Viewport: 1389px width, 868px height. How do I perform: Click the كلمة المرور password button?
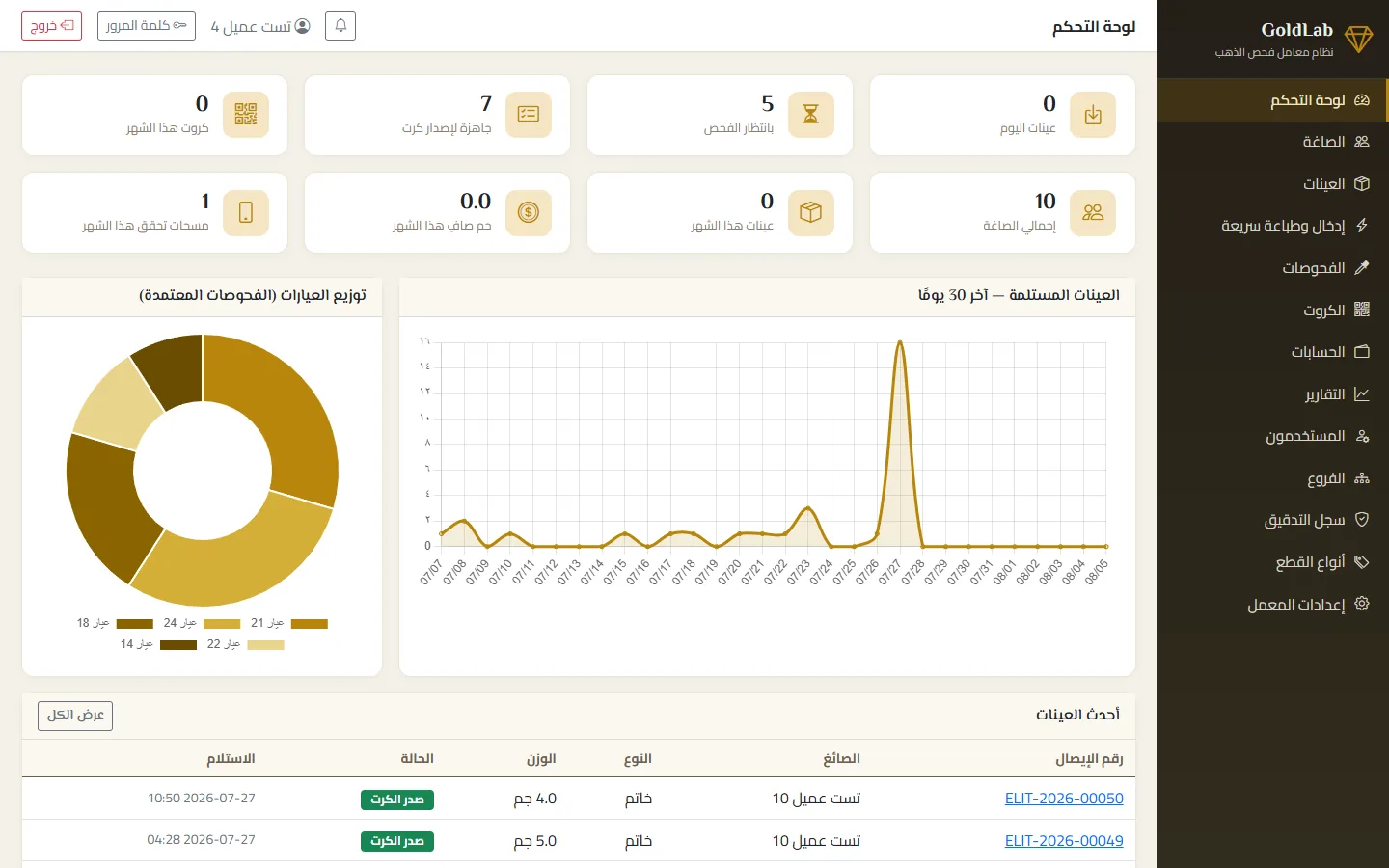coord(147,26)
